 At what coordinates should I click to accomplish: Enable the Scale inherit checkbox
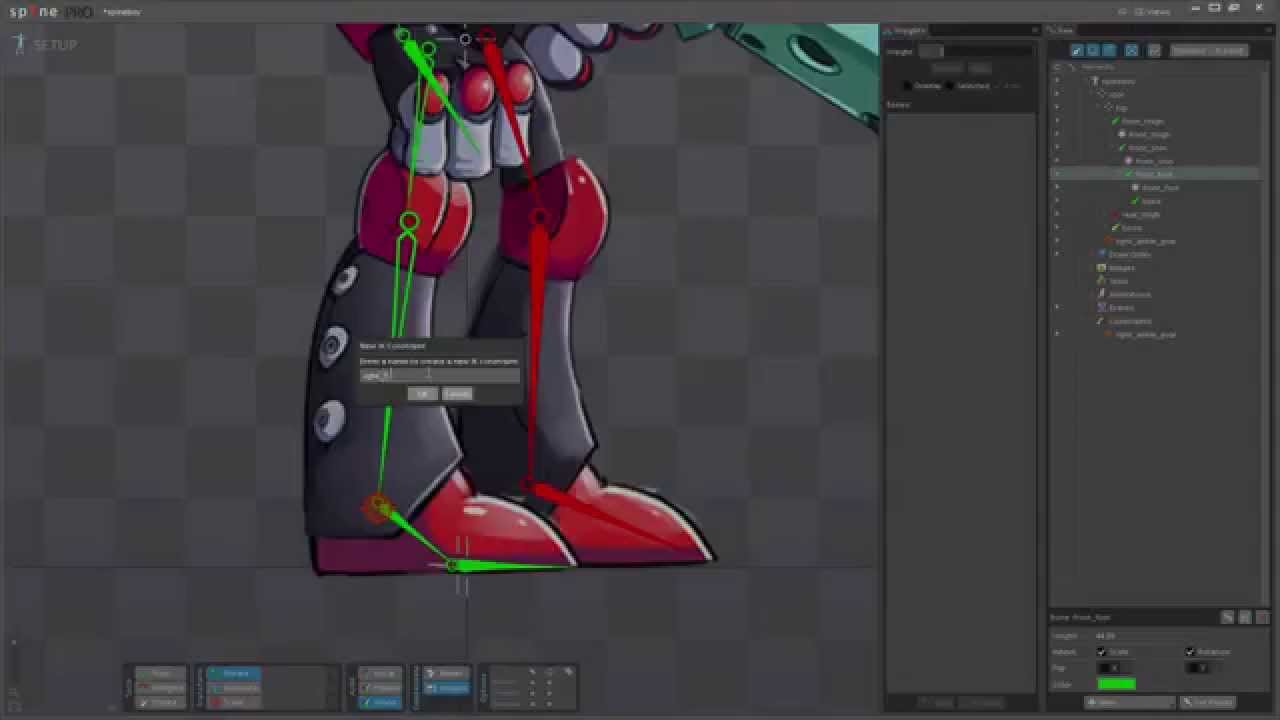[x=1101, y=651]
